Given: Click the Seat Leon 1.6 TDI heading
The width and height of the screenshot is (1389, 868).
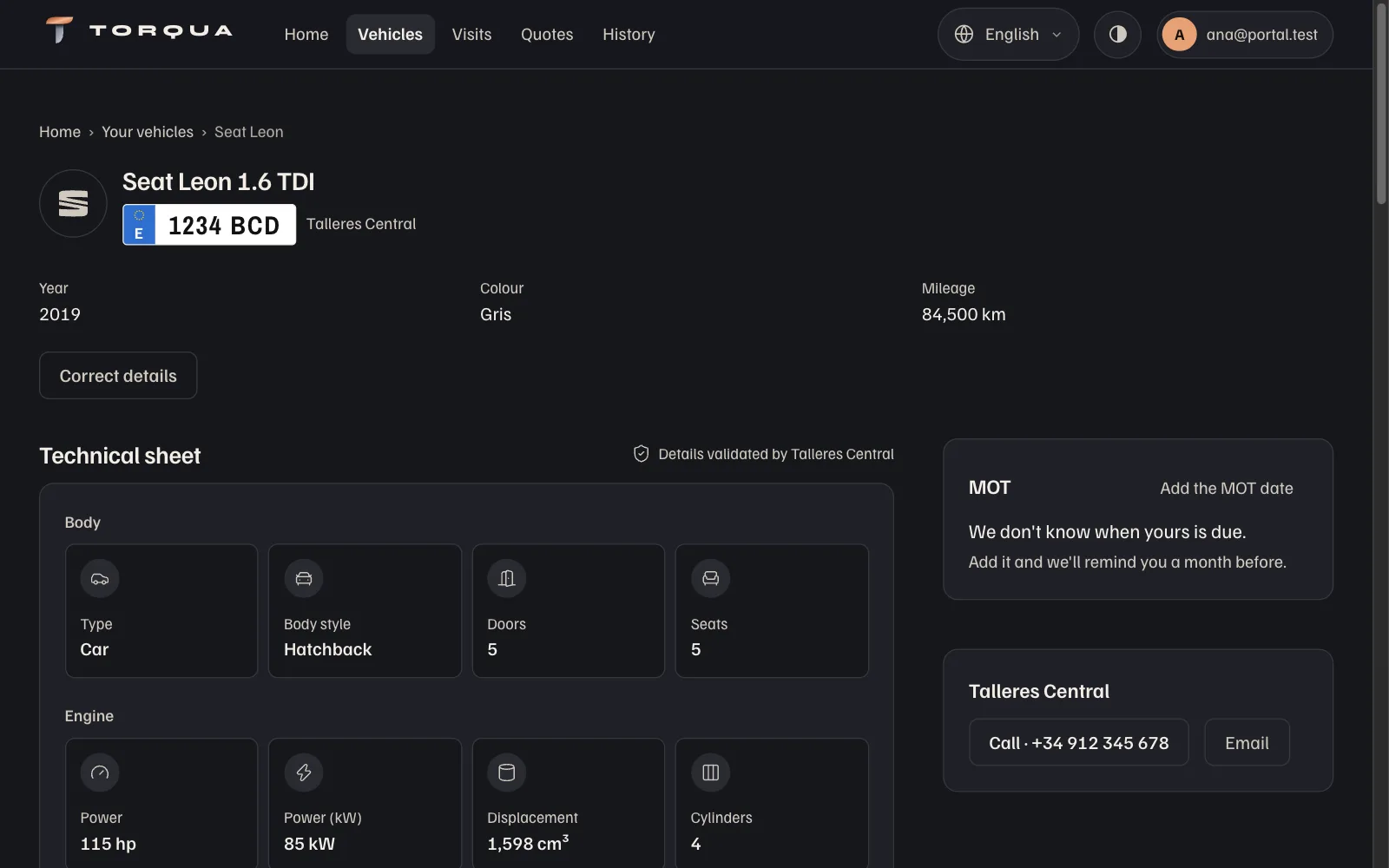Looking at the screenshot, I should (x=219, y=181).
